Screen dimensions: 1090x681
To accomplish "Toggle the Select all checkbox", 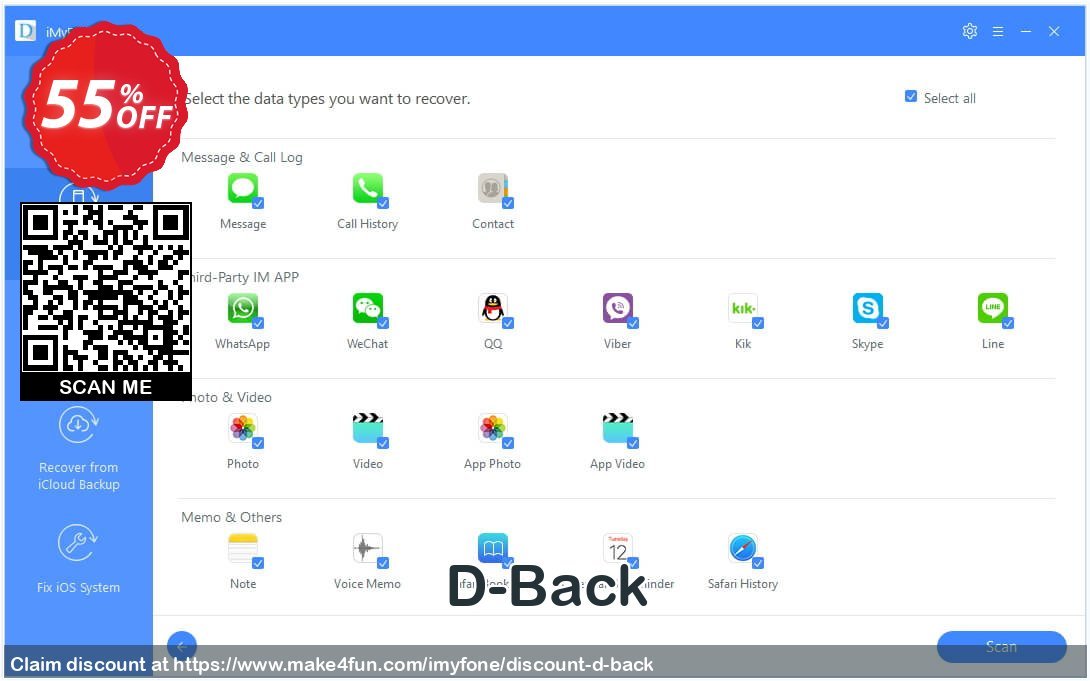I will 911,97.
